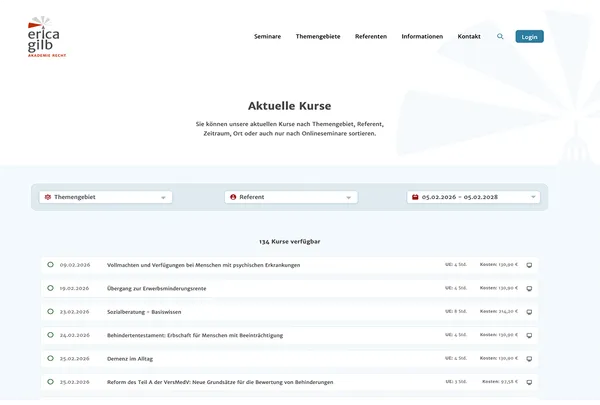Click the date 19.02.2026

pyautogui.click(x=74, y=288)
